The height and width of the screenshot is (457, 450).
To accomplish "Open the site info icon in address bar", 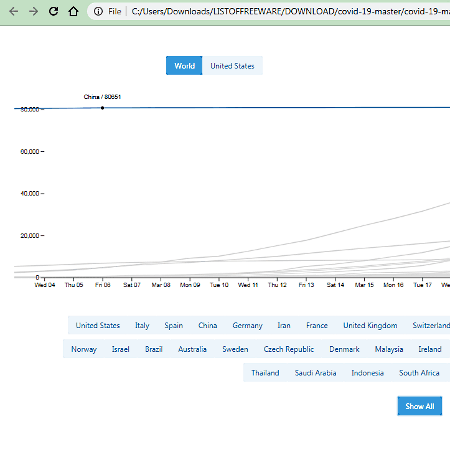I will (98, 12).
